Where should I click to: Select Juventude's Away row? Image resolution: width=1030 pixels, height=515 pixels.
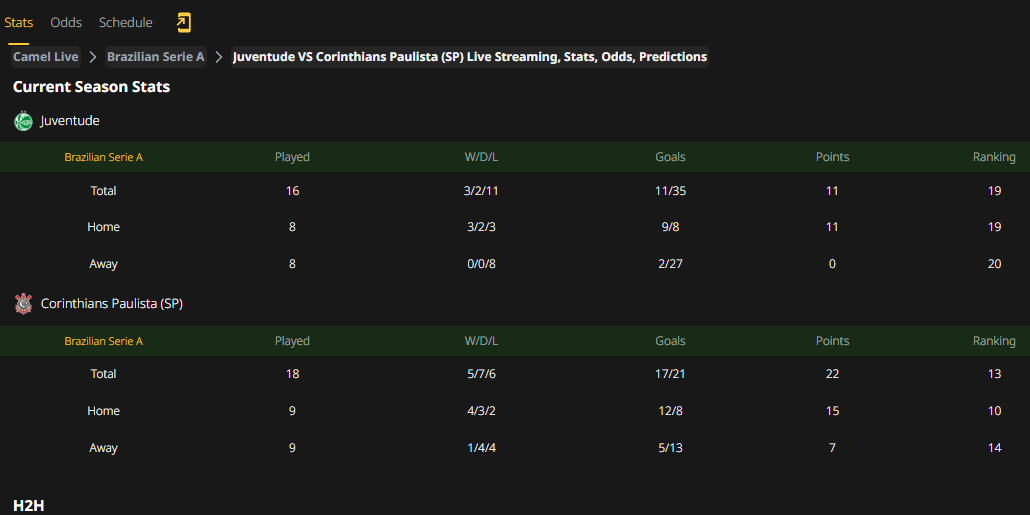tap(515, 264)
